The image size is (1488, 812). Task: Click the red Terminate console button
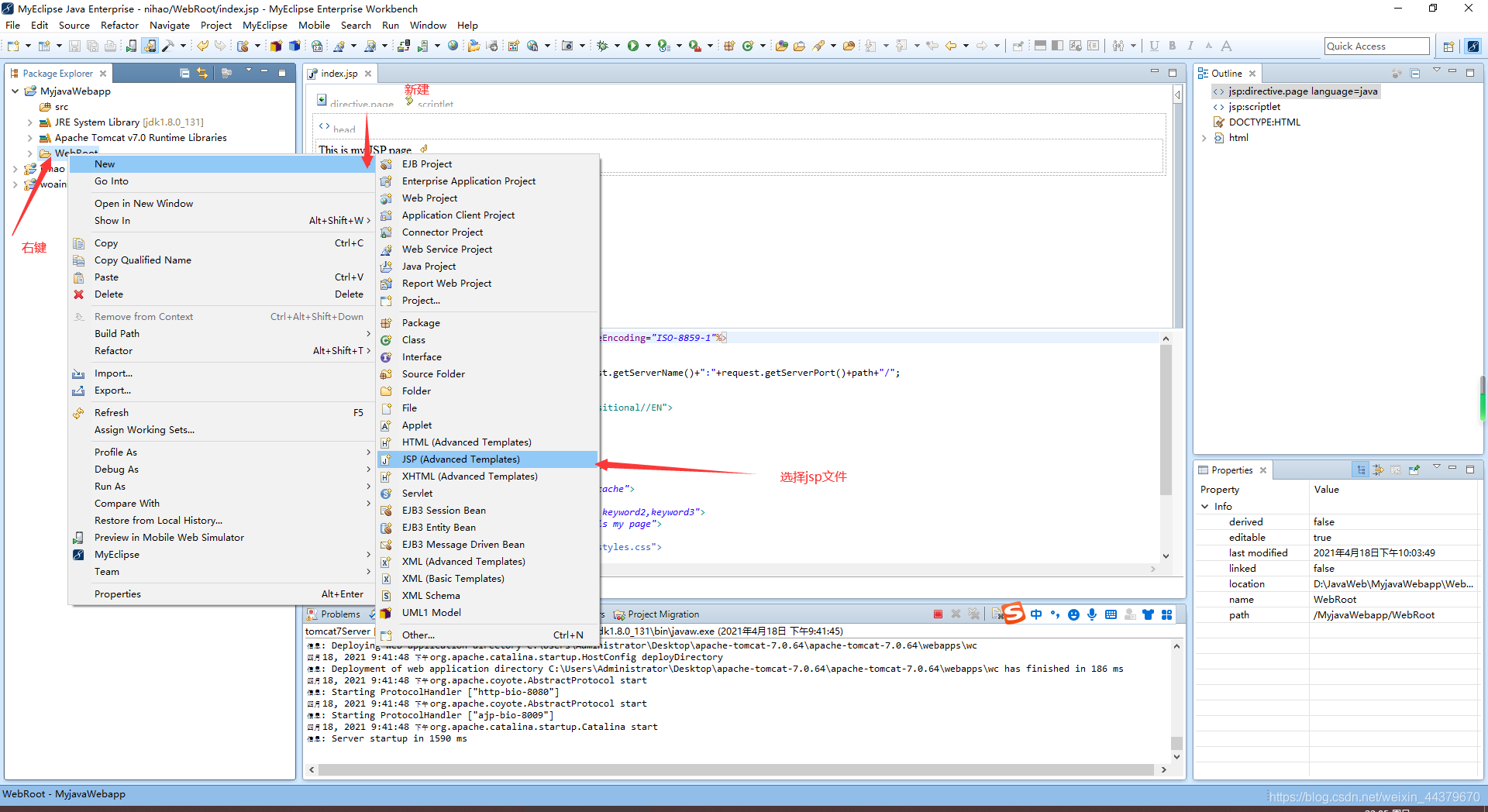pos(938,614)
